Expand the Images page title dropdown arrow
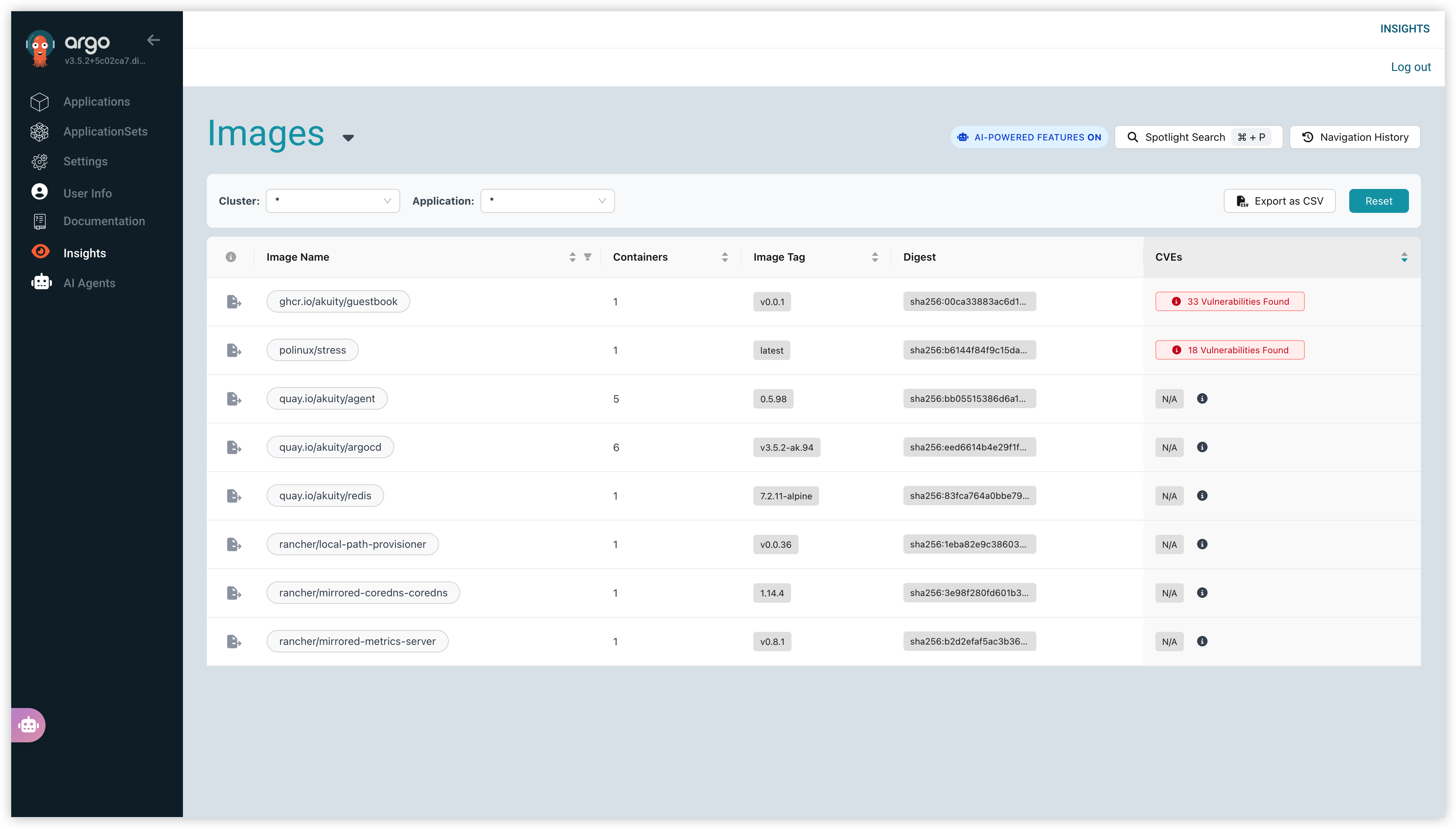The width and height of the screenshot is (1456, 829). (x=348, y=137)
